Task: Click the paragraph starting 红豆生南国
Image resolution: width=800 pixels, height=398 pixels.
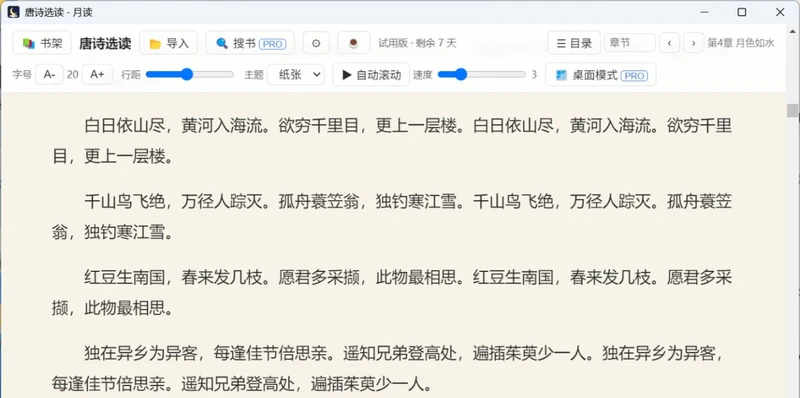Action: (392, 293)
